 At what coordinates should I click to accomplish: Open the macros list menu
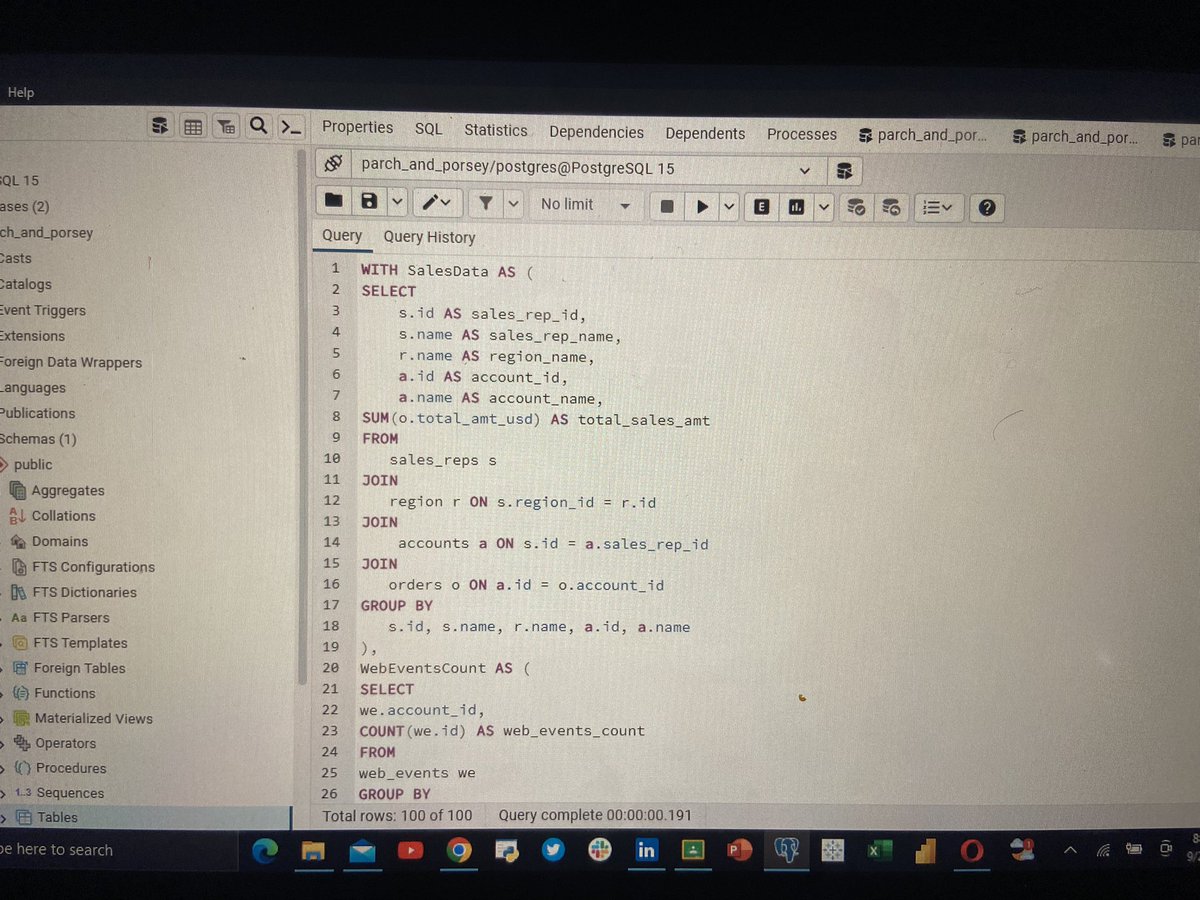click(x=937, y=208)
